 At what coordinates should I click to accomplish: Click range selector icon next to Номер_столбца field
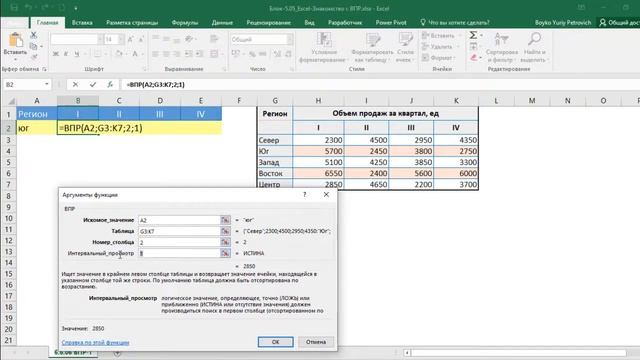225,242
